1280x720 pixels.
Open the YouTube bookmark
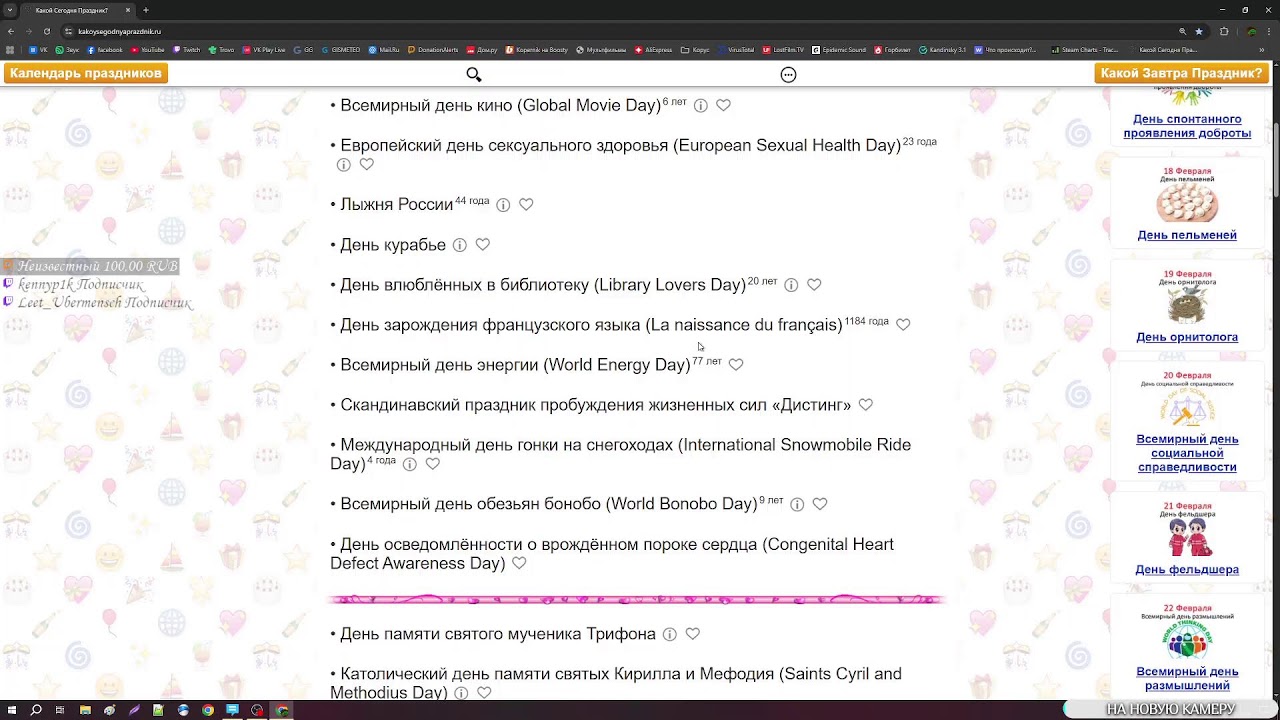148,49
